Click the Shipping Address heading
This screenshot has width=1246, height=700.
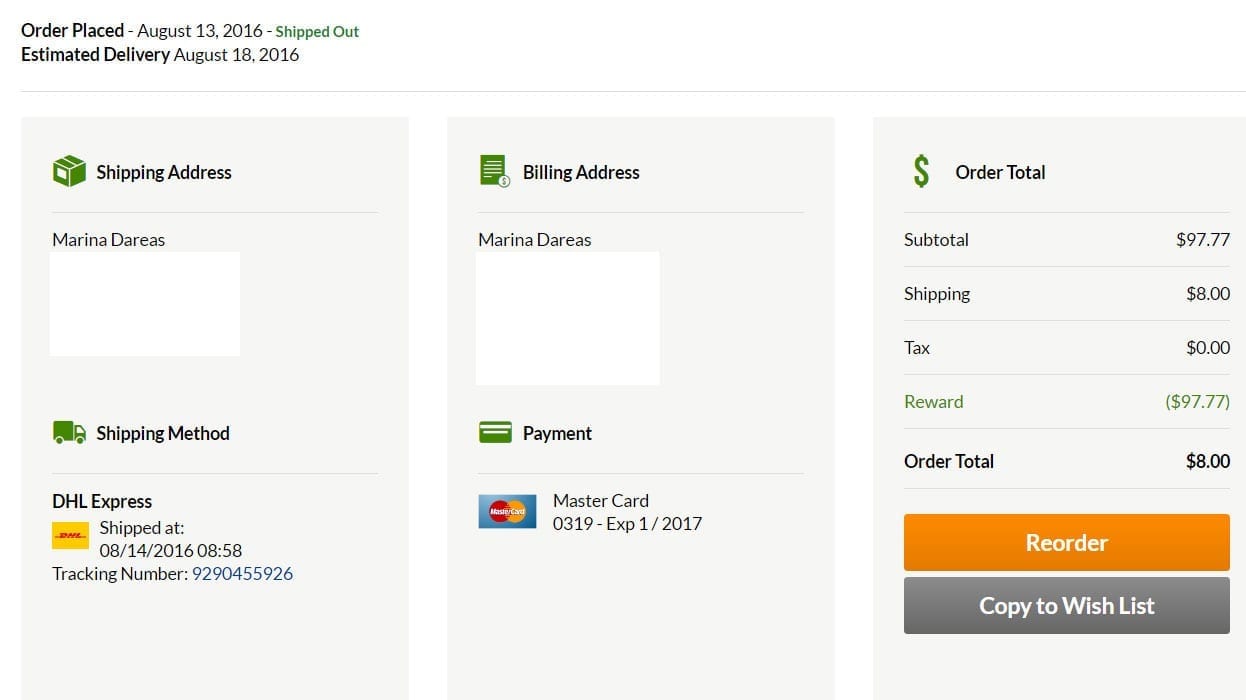tap(164, 172)
